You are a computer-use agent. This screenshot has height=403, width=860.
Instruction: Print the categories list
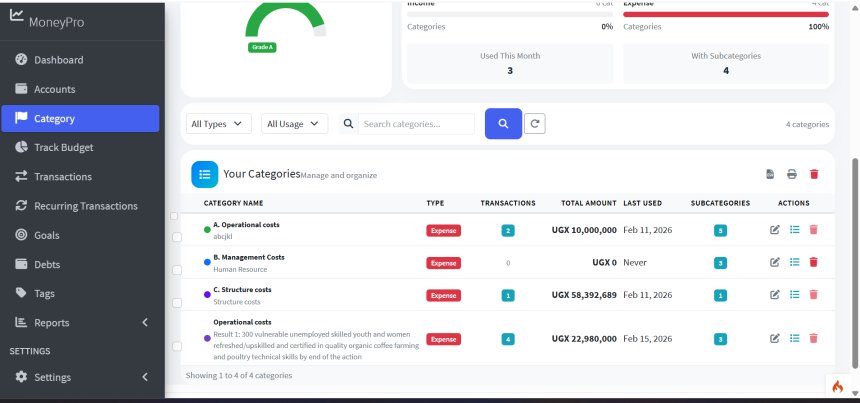(x=792, y=174)
